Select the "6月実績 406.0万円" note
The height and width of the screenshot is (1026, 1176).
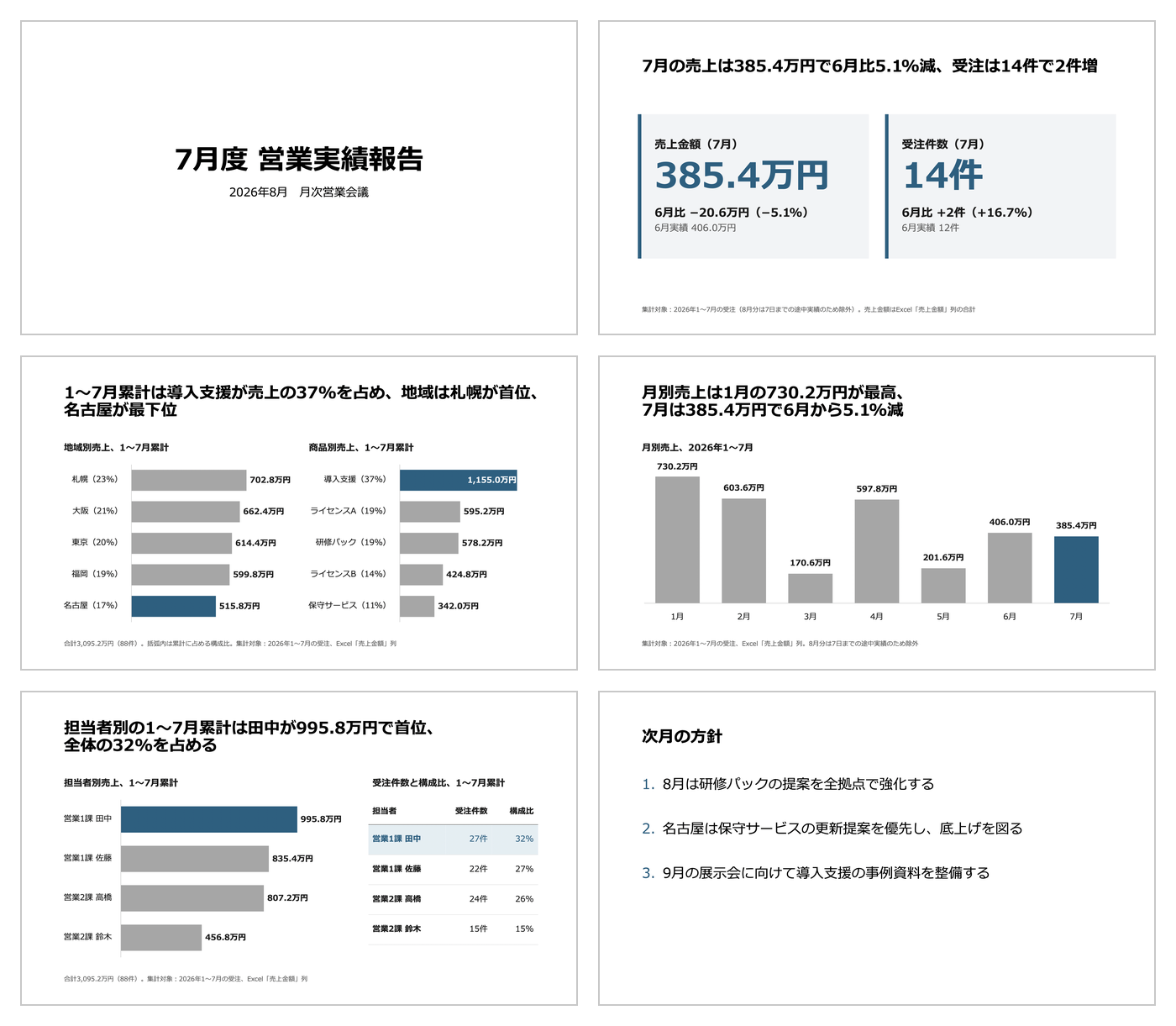pos(696,228)
